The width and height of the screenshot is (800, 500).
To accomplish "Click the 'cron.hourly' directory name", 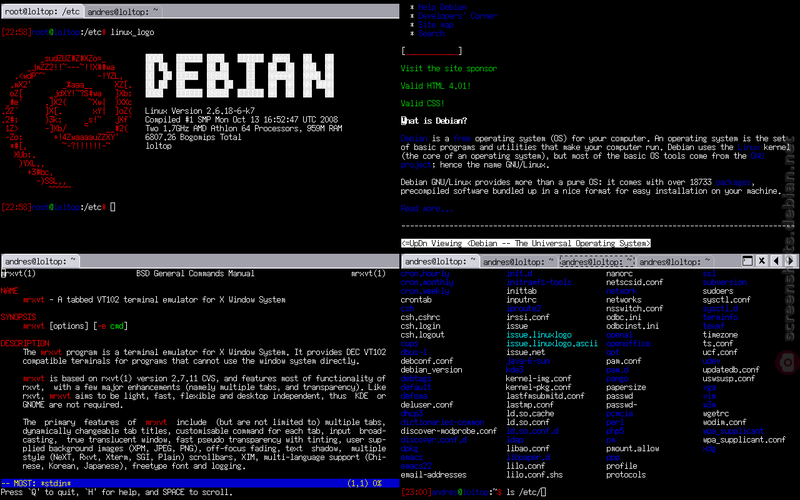I will tap(425, 273).
